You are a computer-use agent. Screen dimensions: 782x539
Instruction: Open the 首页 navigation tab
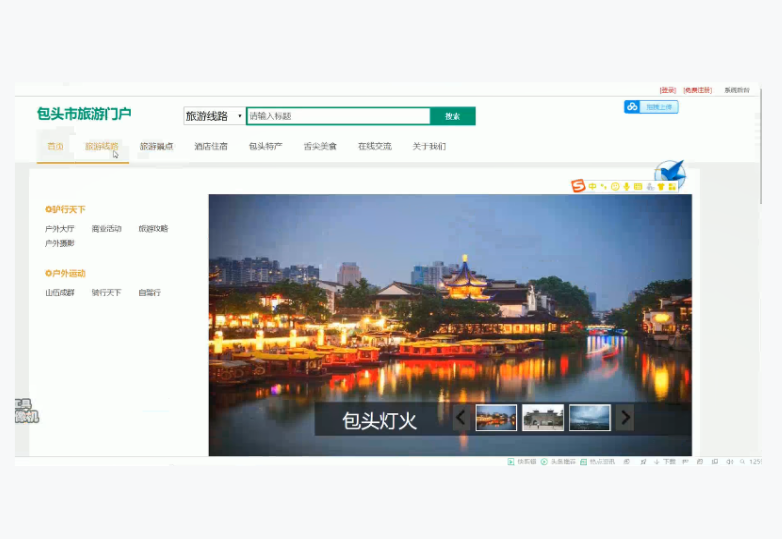55,146
